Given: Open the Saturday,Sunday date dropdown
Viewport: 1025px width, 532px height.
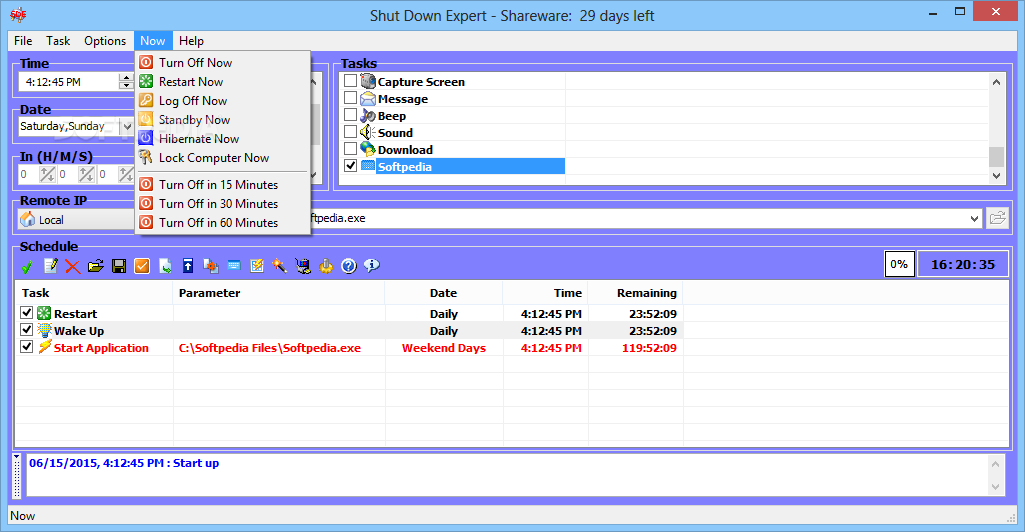Looking at the screenshot, I should point(127,126).
